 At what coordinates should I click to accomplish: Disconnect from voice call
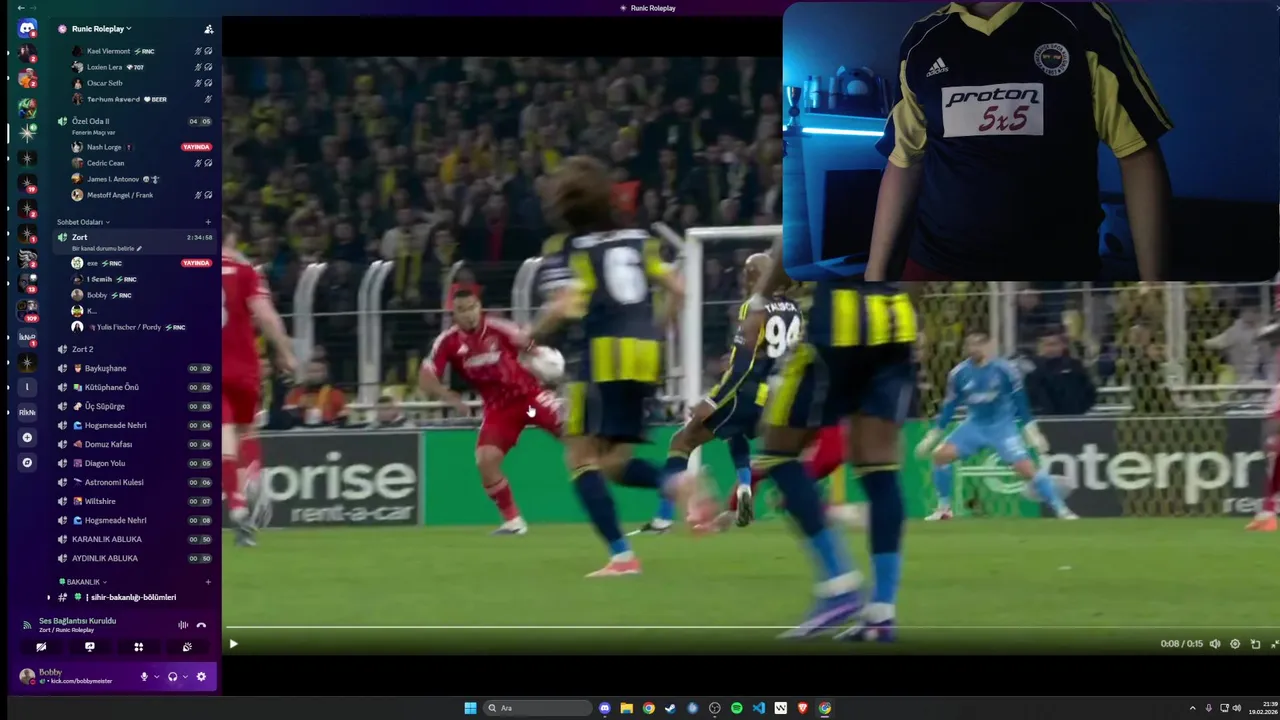point(201,625)
